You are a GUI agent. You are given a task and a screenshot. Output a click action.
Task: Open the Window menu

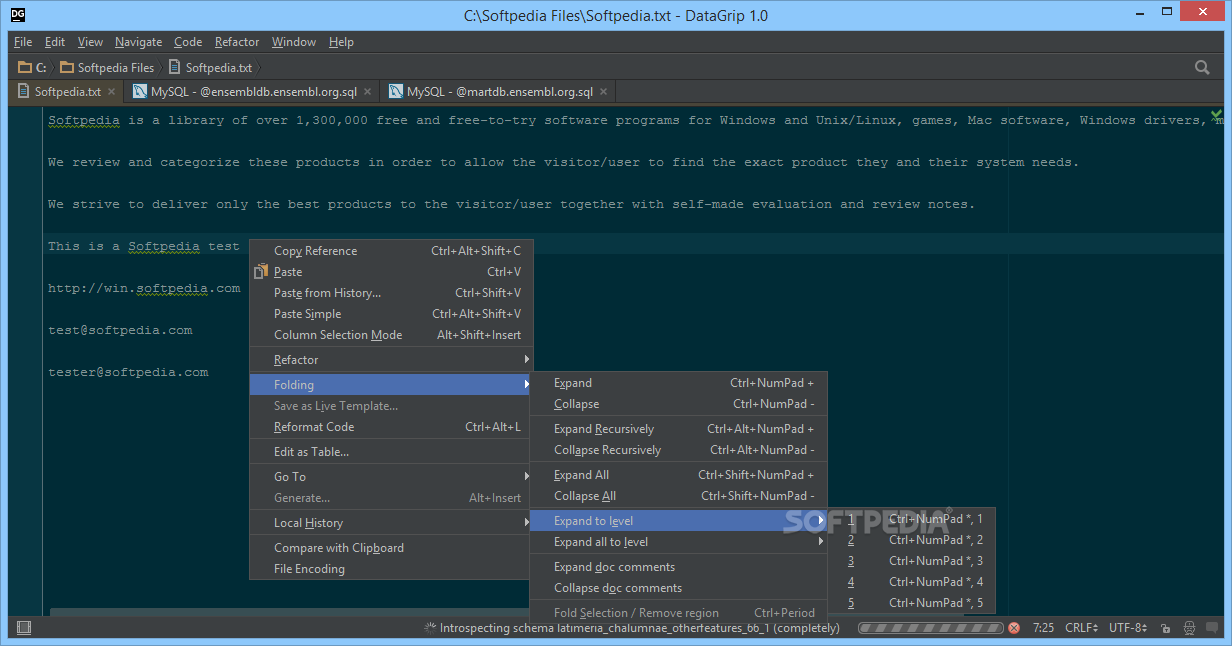(294, 42)
